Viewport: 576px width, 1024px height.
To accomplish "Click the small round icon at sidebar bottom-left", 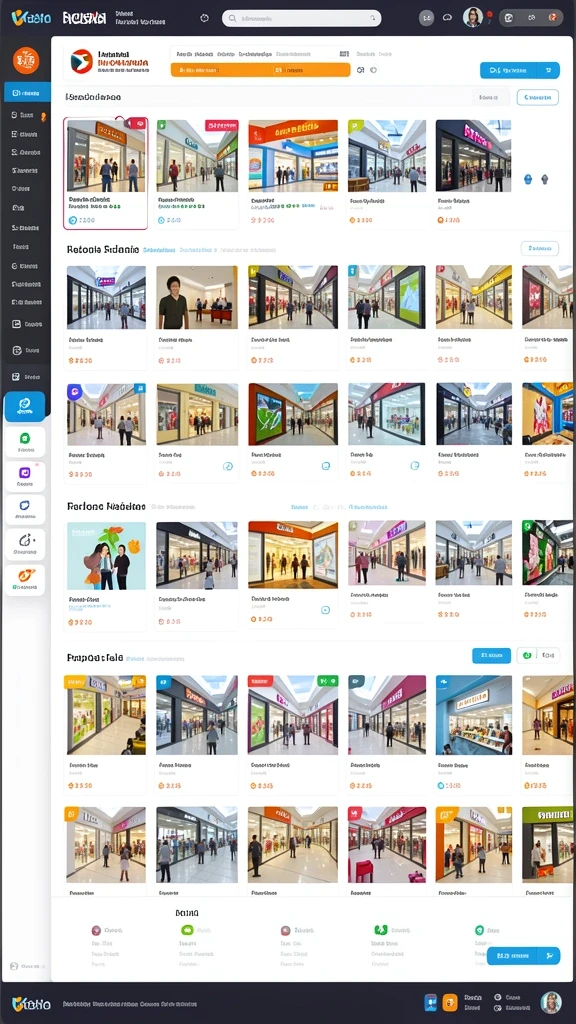I will coord(14,966).
